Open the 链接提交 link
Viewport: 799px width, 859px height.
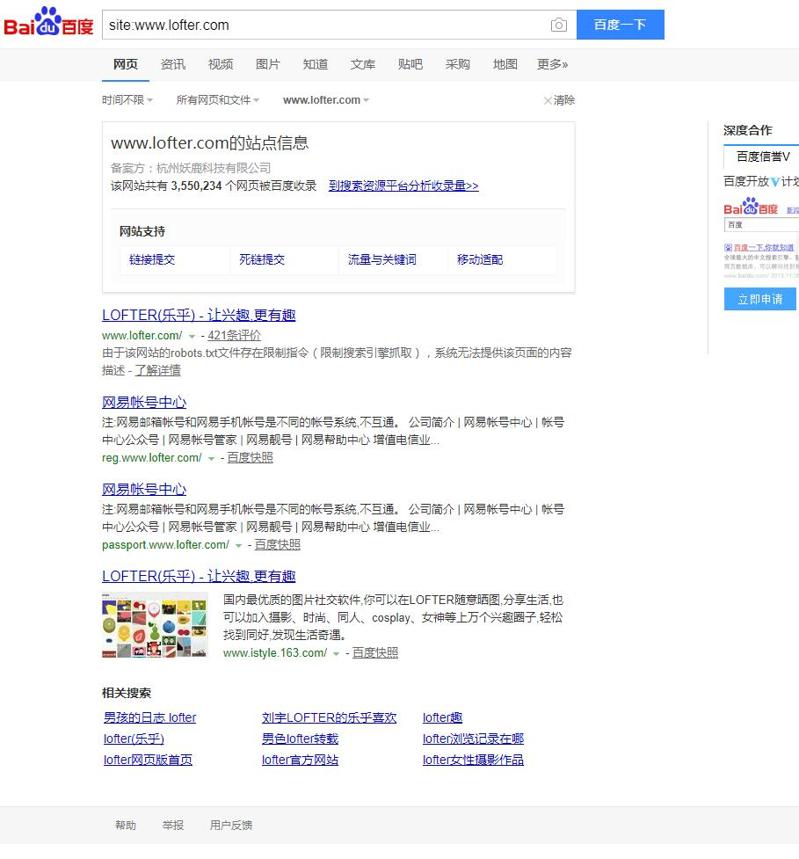click(x=152, y=260)
